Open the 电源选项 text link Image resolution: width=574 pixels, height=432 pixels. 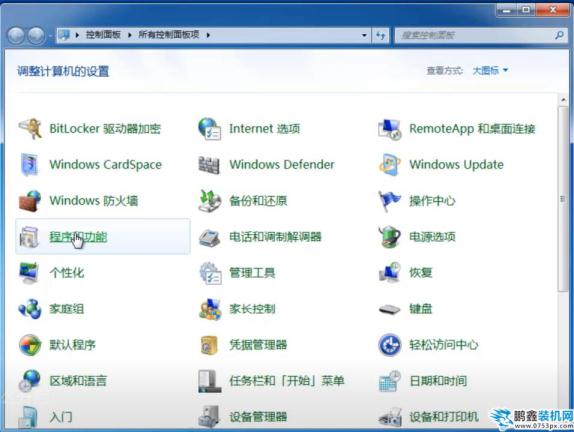[432, 237]
